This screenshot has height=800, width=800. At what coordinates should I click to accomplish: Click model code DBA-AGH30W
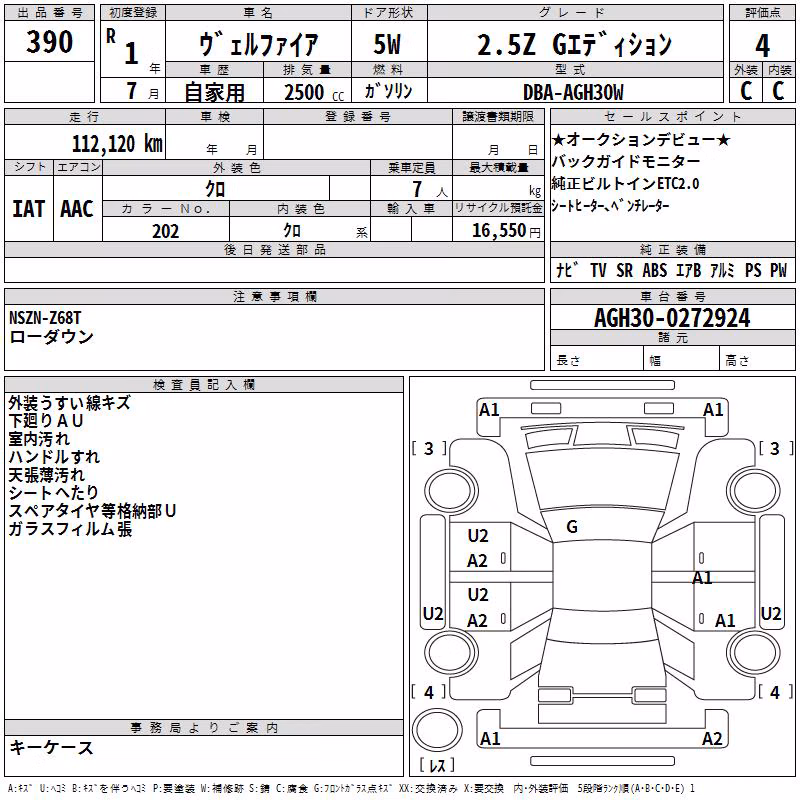pyautogui.click(x=573, y=93)
